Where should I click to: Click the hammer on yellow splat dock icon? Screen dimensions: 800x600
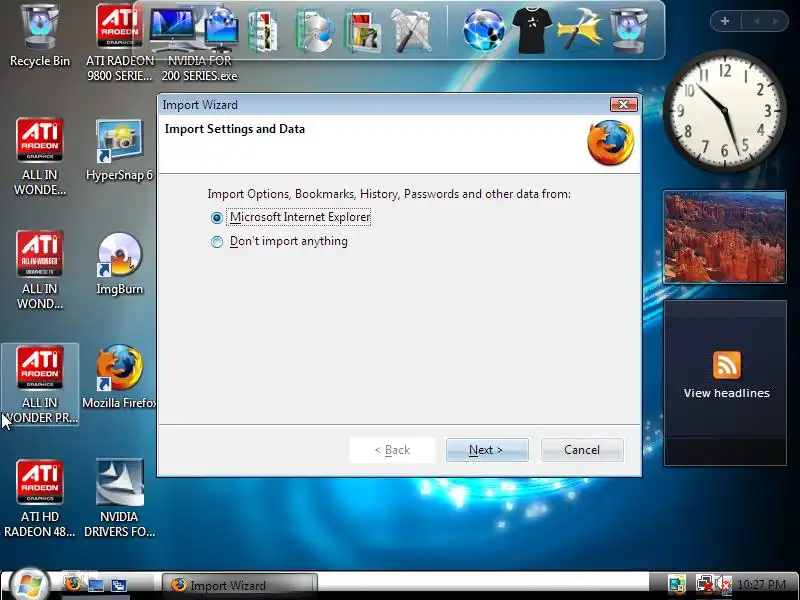(x=580, y=30)
